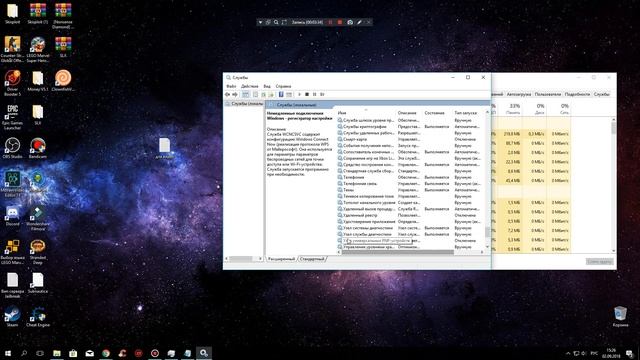Viewport: 640px width, 360px height.
Task: Open the Файл menu in Services
Action: [x=231, y=86]
